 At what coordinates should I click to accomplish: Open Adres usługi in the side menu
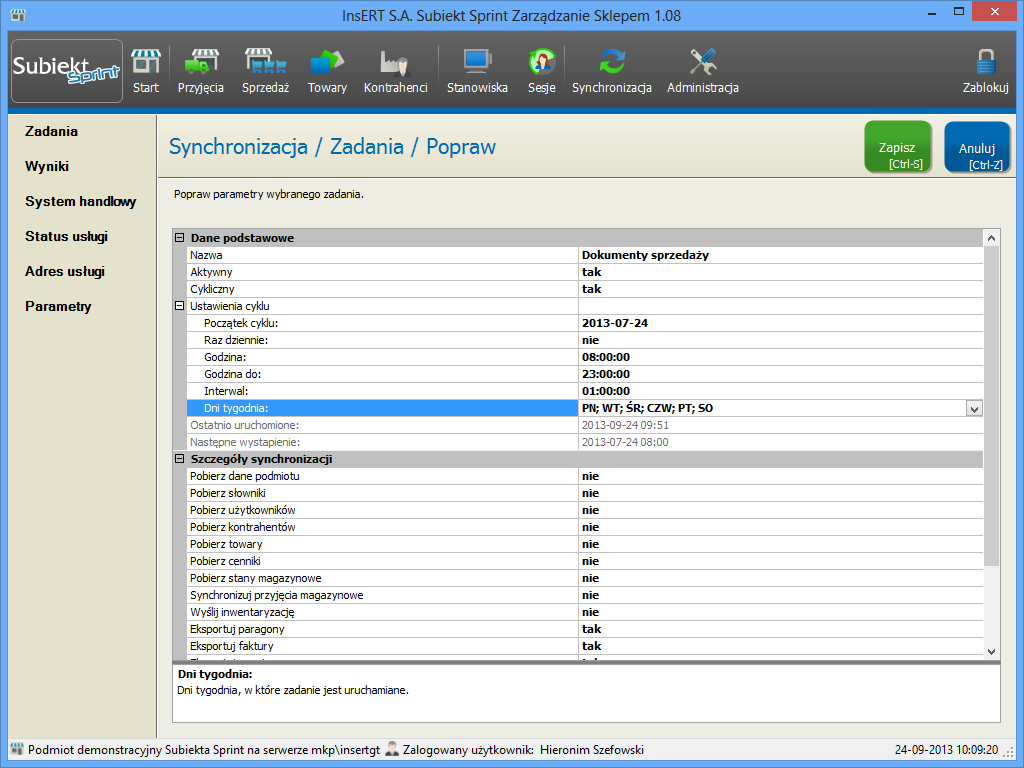[65, 272]
